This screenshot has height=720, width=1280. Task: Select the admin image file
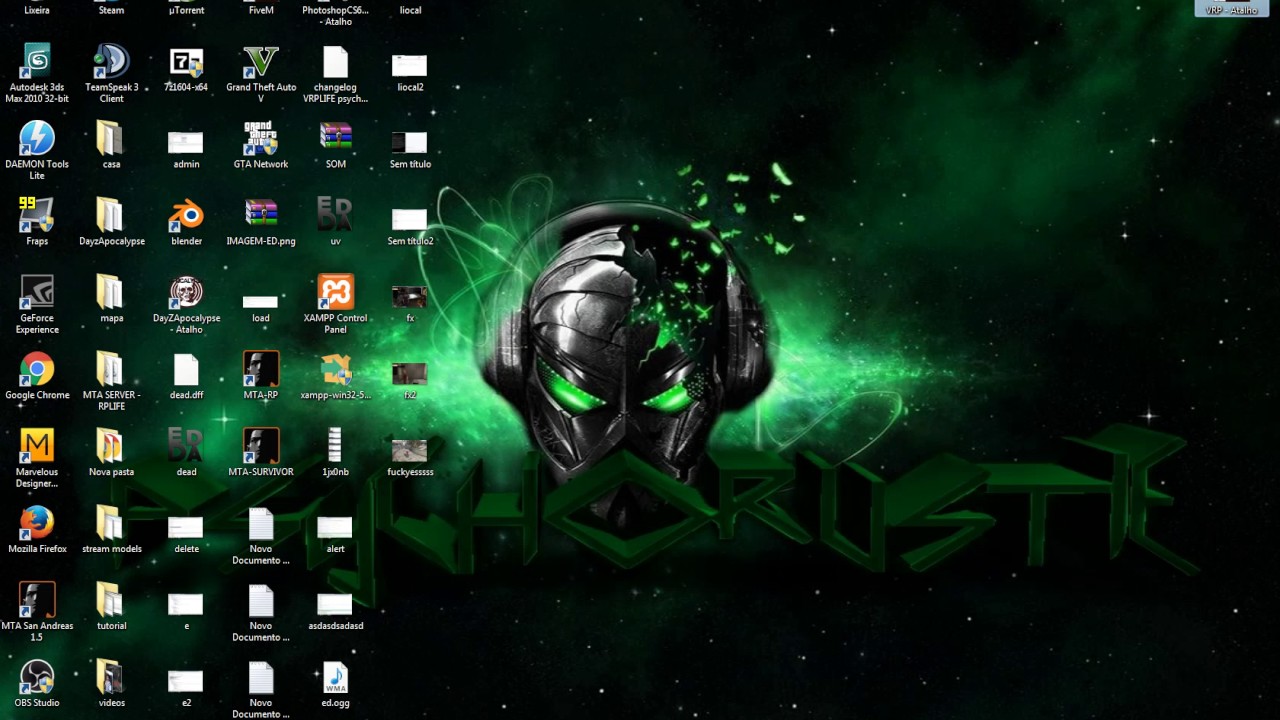(x=186, y=142)
